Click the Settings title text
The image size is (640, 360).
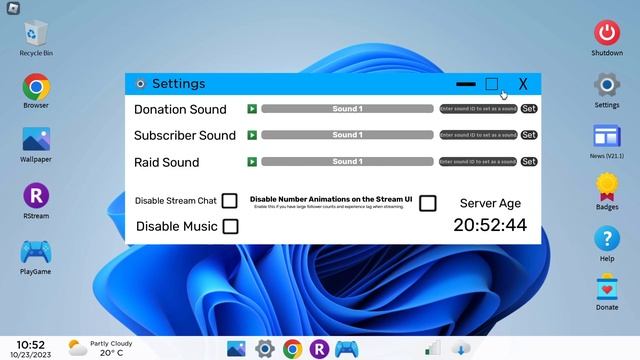[179, 84]
